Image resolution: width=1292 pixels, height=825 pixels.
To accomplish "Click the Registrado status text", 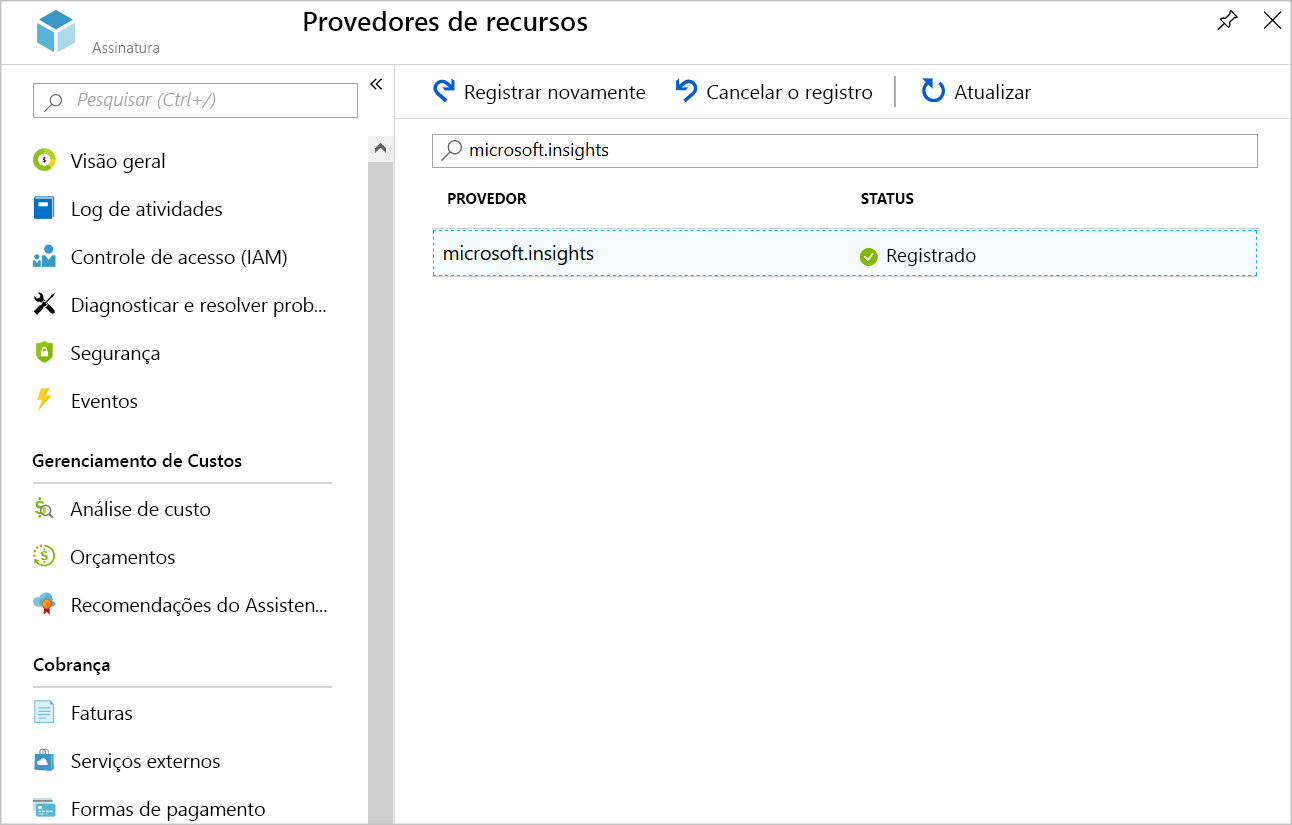I will point(931,256).
